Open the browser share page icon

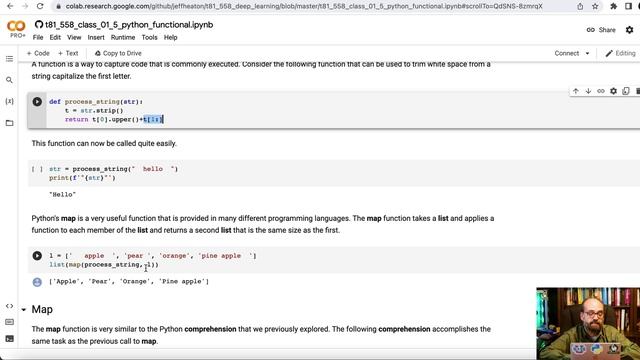point(580,6)
